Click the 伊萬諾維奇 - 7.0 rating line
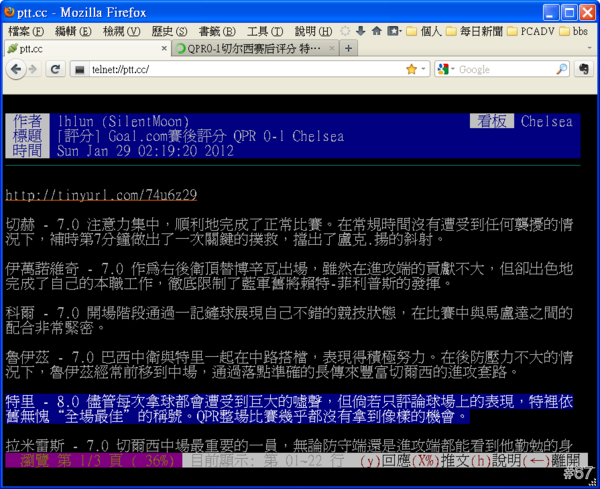This screenshot has height=489, width=600. pos(289,277)
